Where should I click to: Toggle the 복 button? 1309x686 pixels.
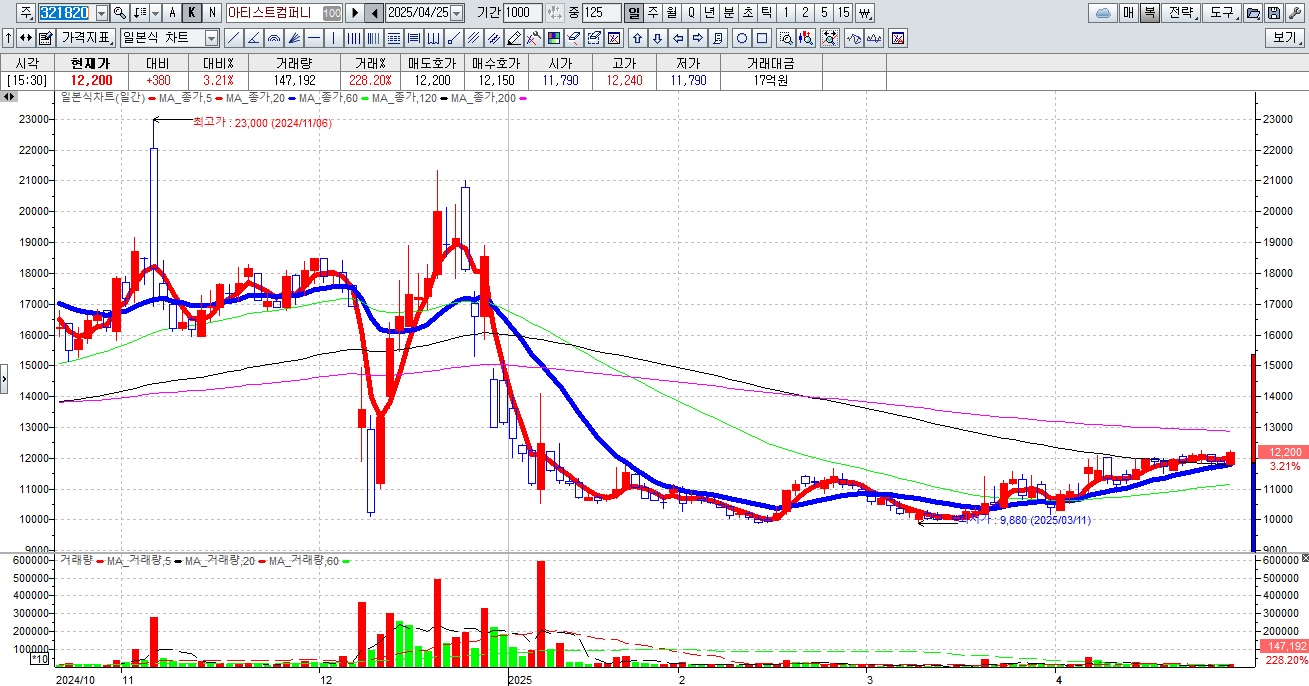tap(1149, 13)
